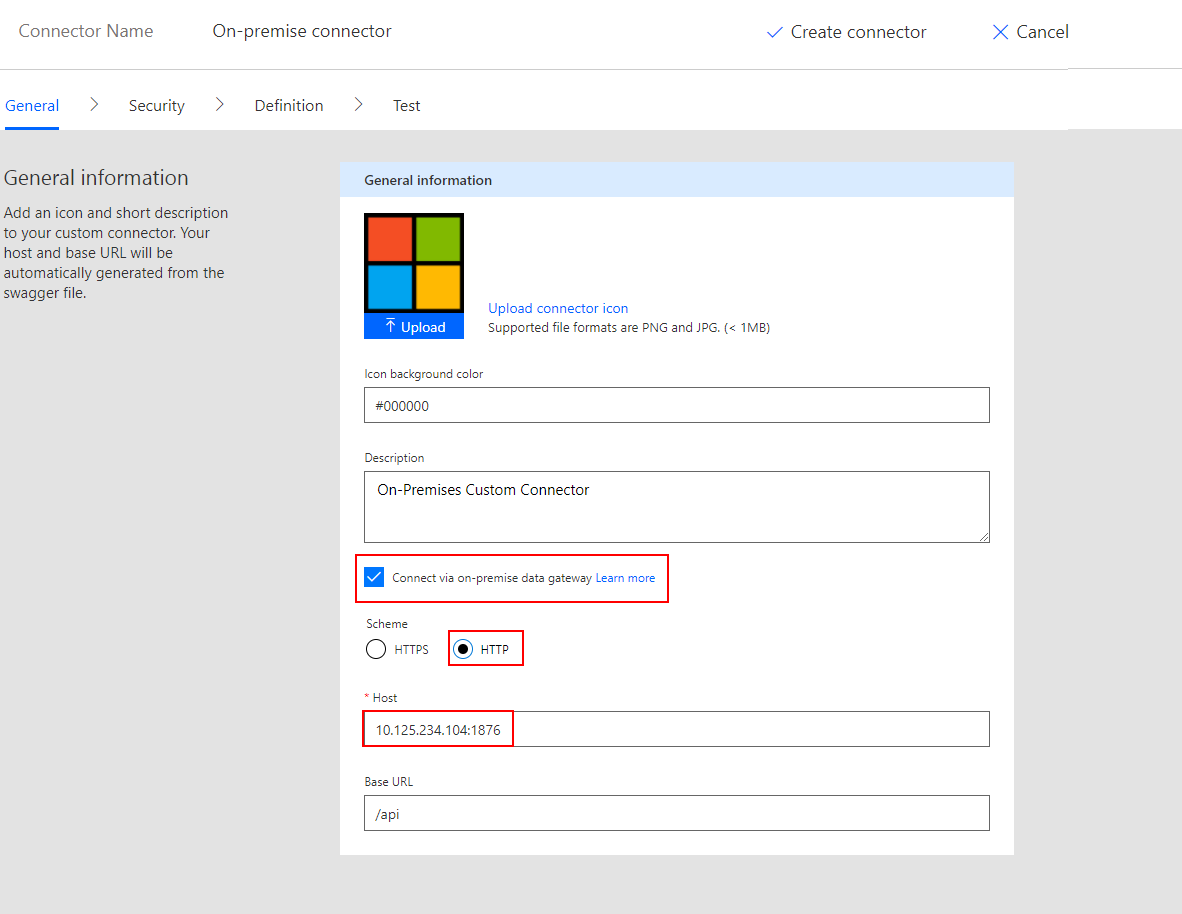
Task: Click the Create connector checkmark icon
Action: pos(774,32)
